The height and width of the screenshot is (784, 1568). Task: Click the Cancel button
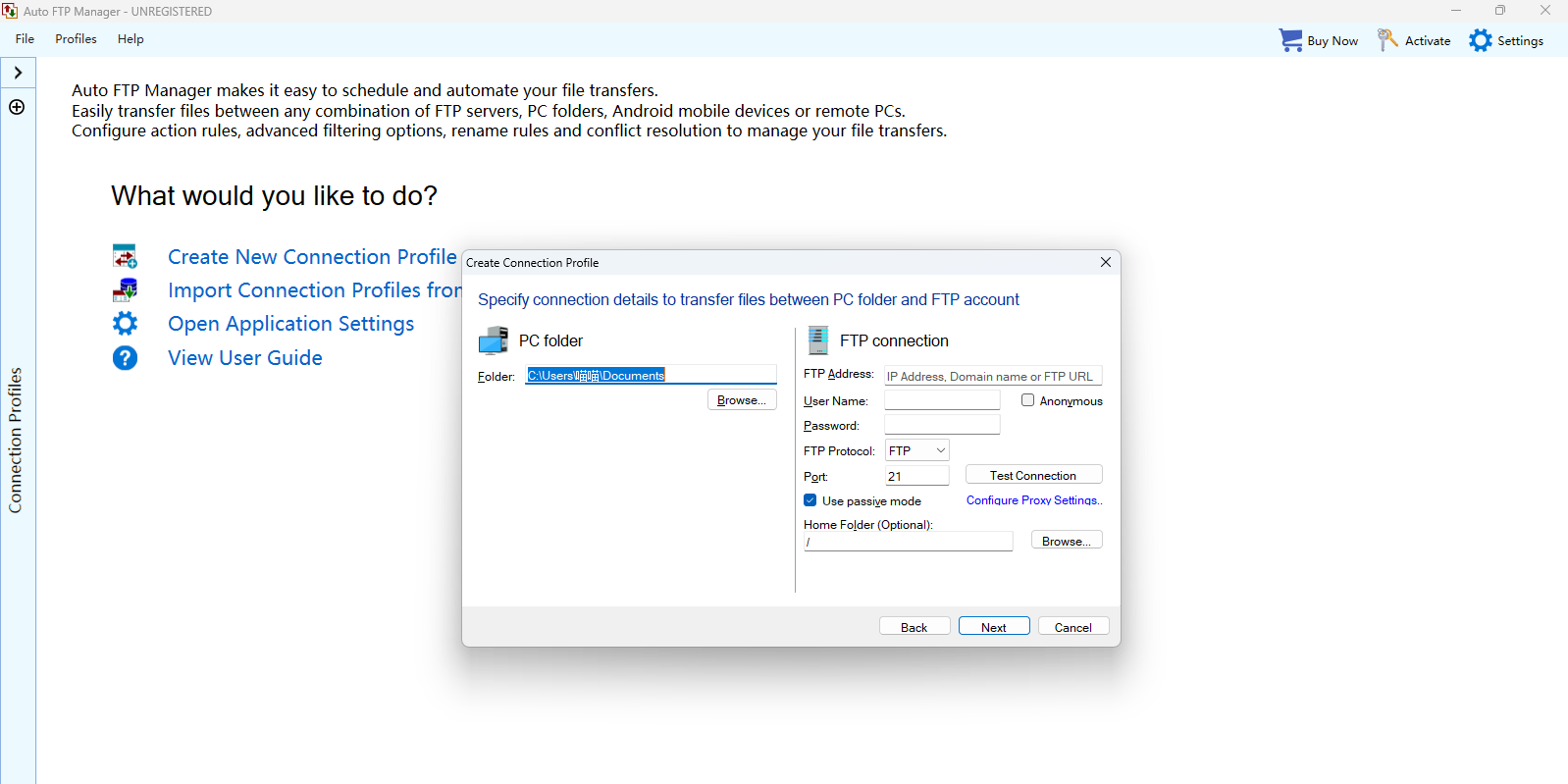(1073, 627)
